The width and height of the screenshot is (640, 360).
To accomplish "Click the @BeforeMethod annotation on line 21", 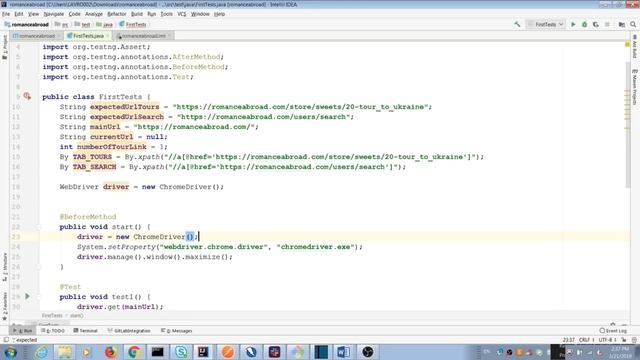I will [88, 217].
